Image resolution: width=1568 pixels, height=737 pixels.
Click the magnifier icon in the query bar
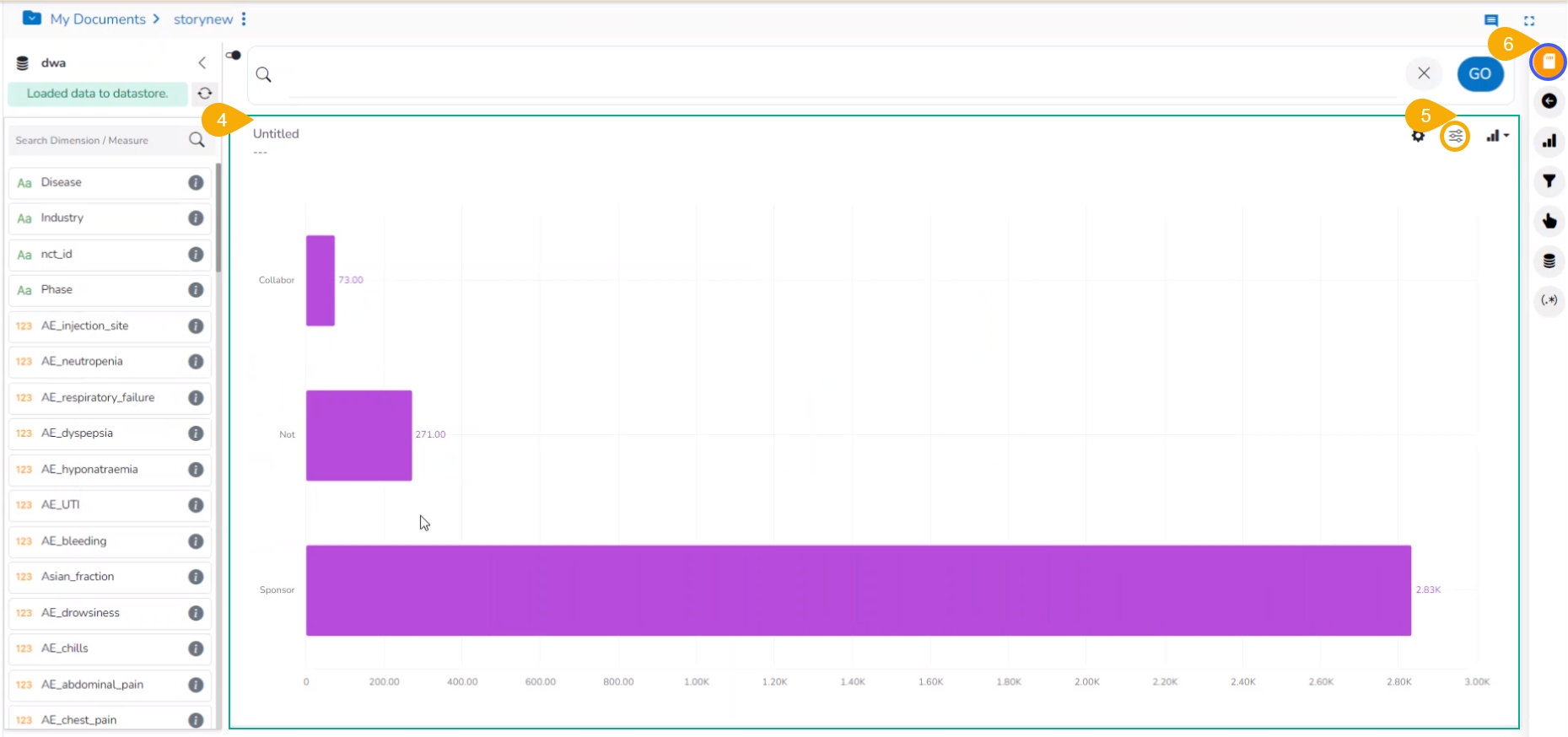pyautogui.click(x=264, y=74)
